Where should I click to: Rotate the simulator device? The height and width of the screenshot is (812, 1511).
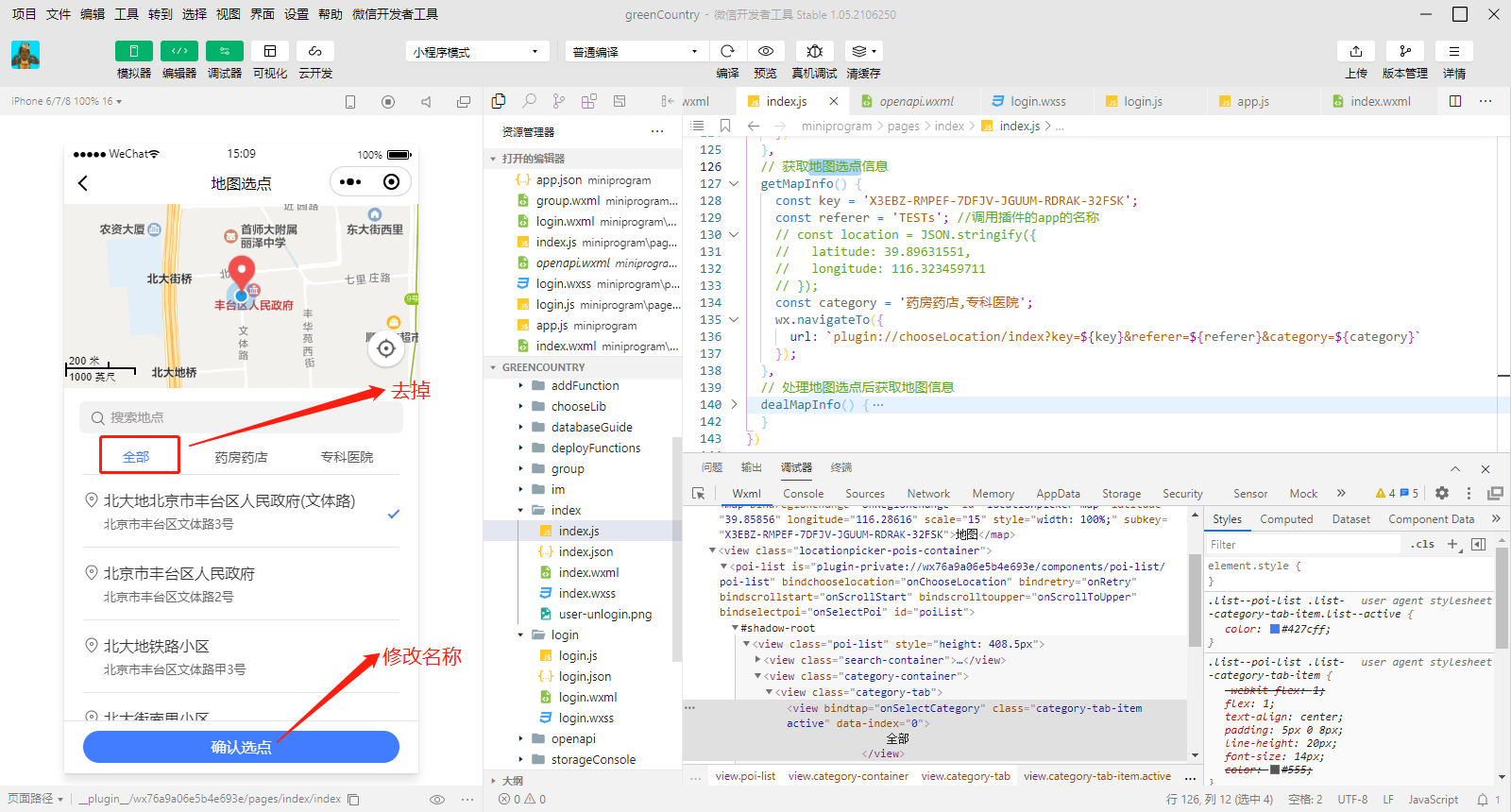coord(350,102)
